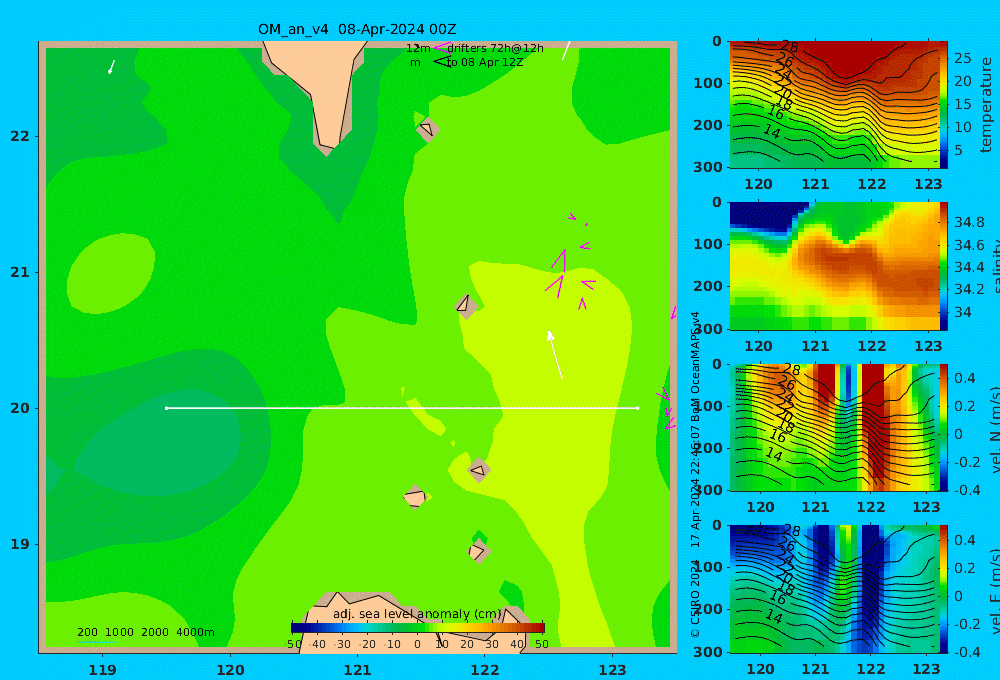Click the long white current arrow near 122.5°E
1000x680 pixels.
click(555, 355)
